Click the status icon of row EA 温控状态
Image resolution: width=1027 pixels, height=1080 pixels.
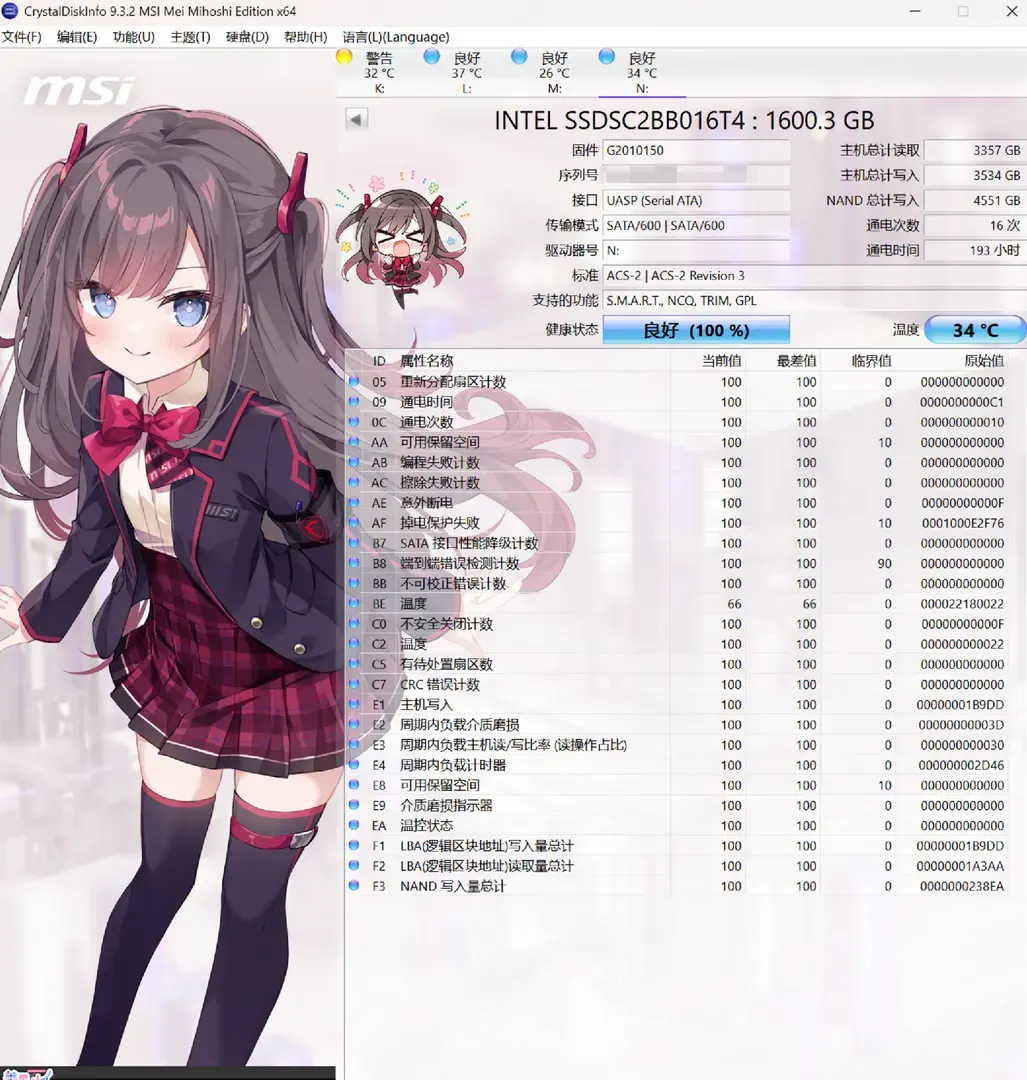(354, 824)
